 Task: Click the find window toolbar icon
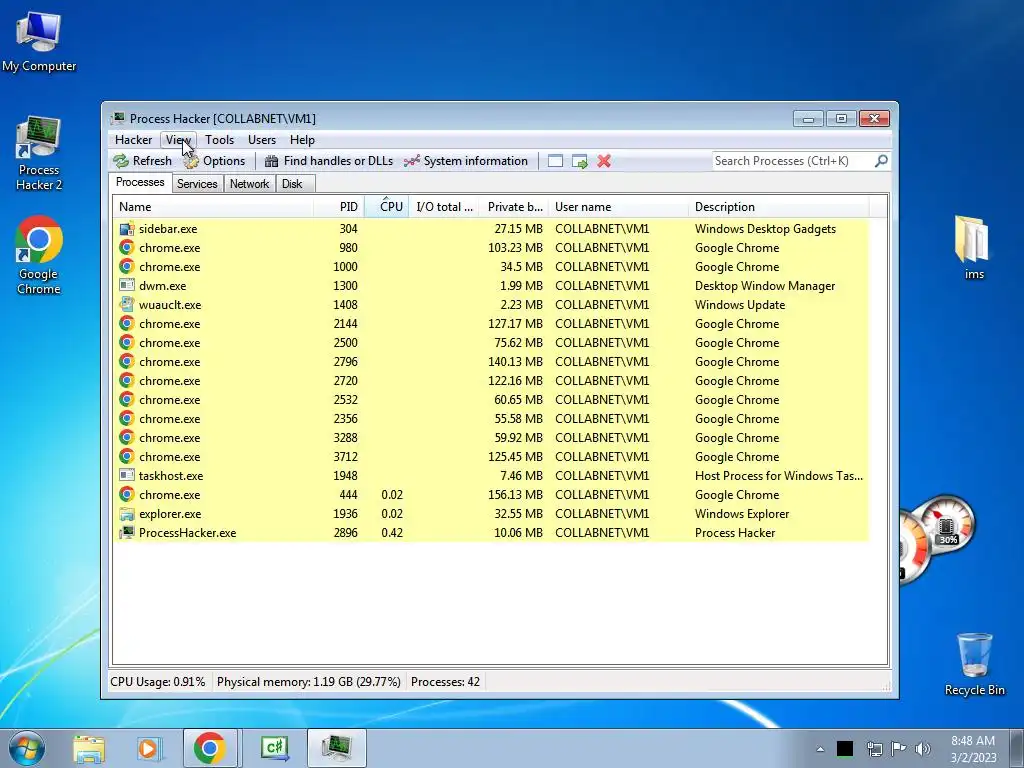pyautogui.click(x=555, y=161)
